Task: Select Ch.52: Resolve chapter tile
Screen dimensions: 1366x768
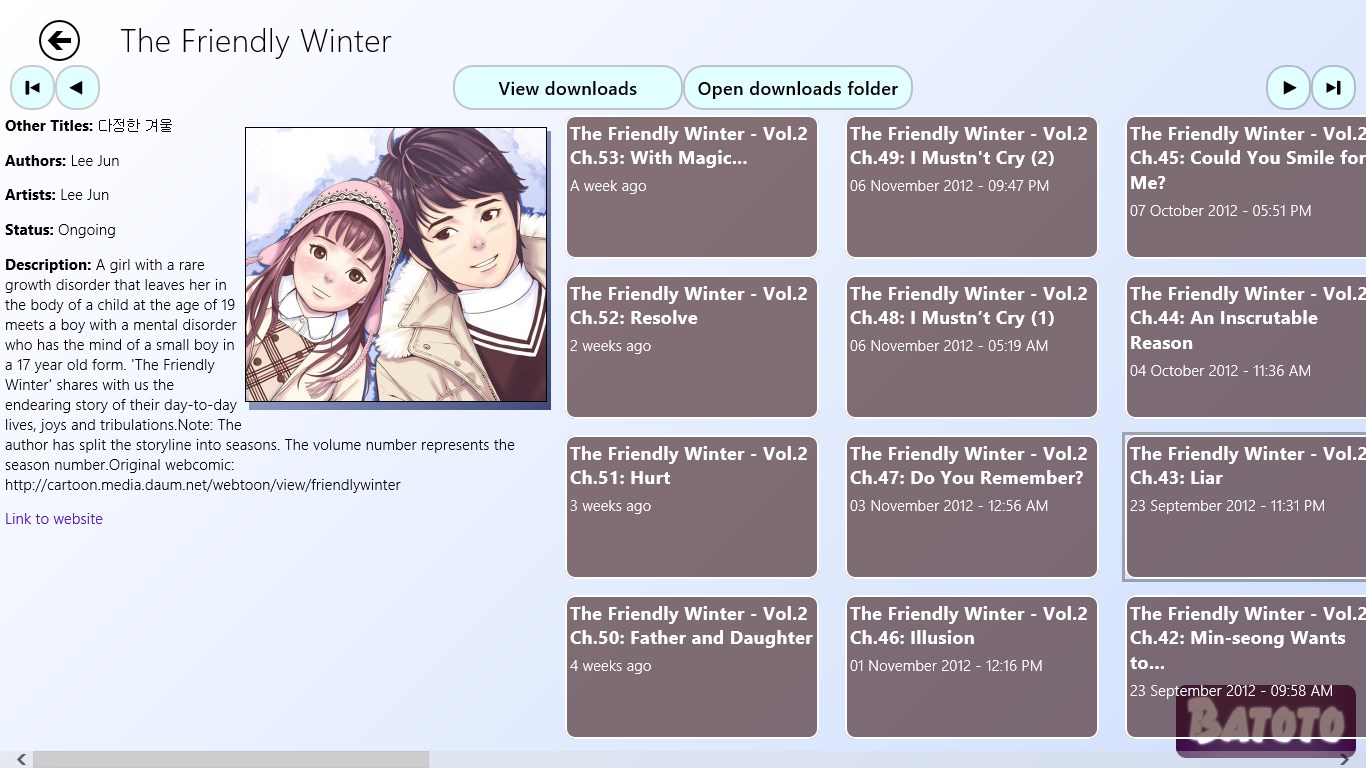Action: pyautogui.click(x=692, y=347)
